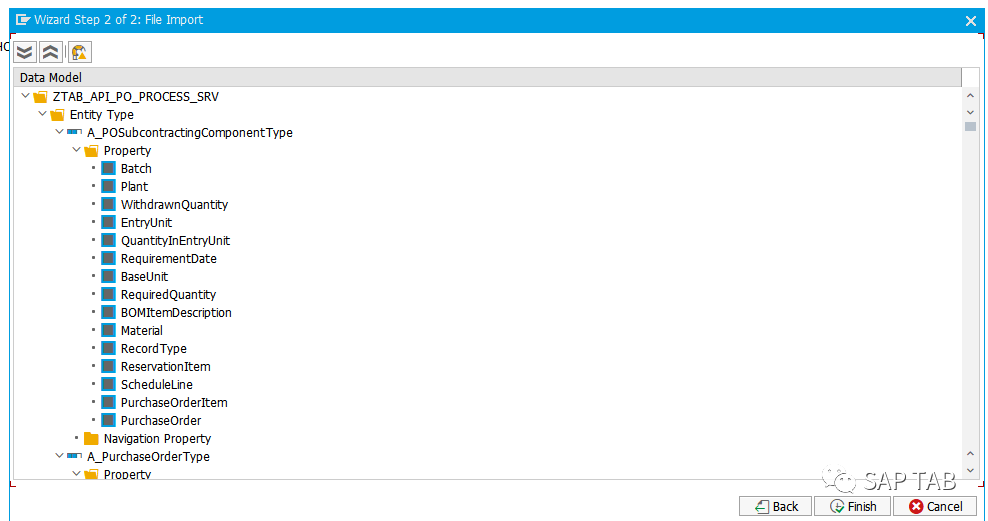988x521 pixels.
Task: Select the Plant property icon
Action: 108,186
